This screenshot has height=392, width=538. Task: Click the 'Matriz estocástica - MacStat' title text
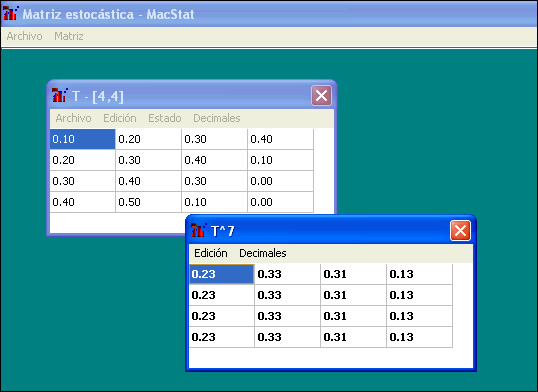[x=108, y=14]
